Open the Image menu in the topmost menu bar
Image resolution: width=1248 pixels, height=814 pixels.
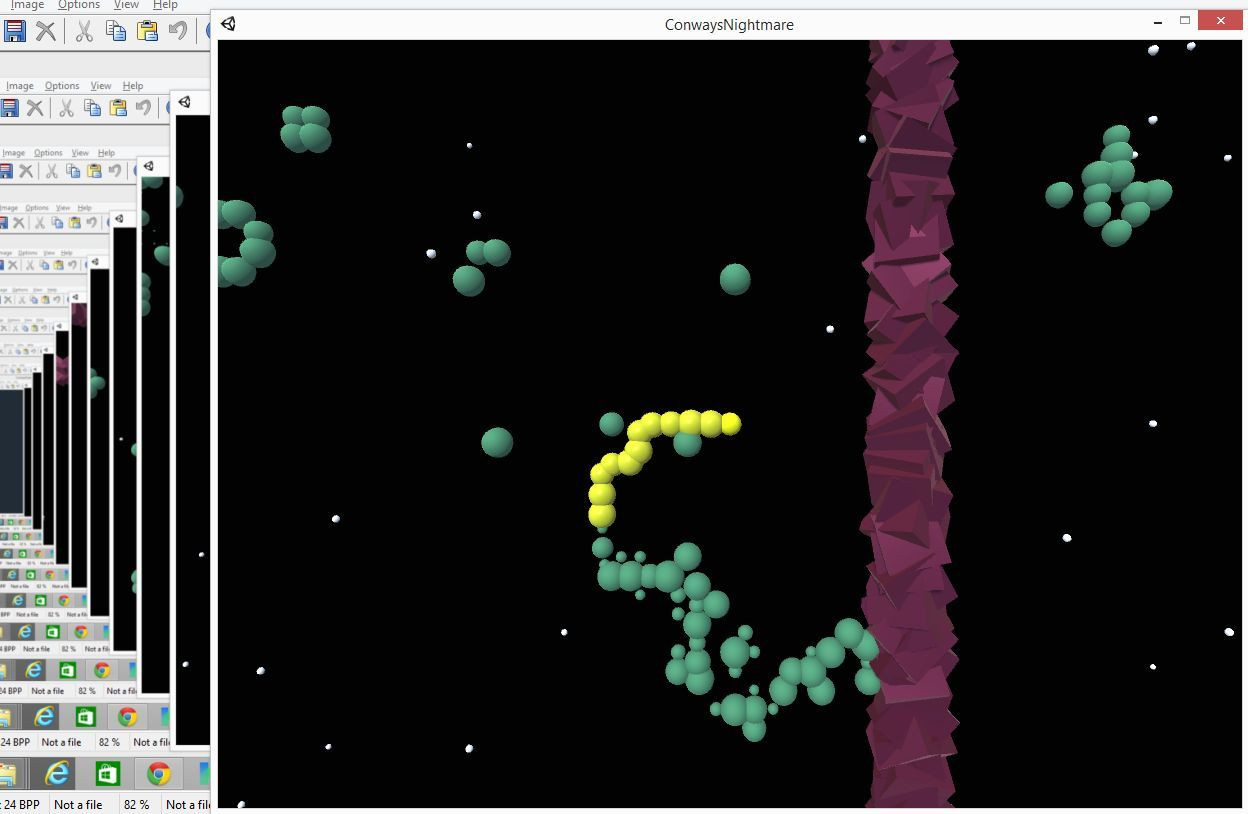tap(27, 5)
